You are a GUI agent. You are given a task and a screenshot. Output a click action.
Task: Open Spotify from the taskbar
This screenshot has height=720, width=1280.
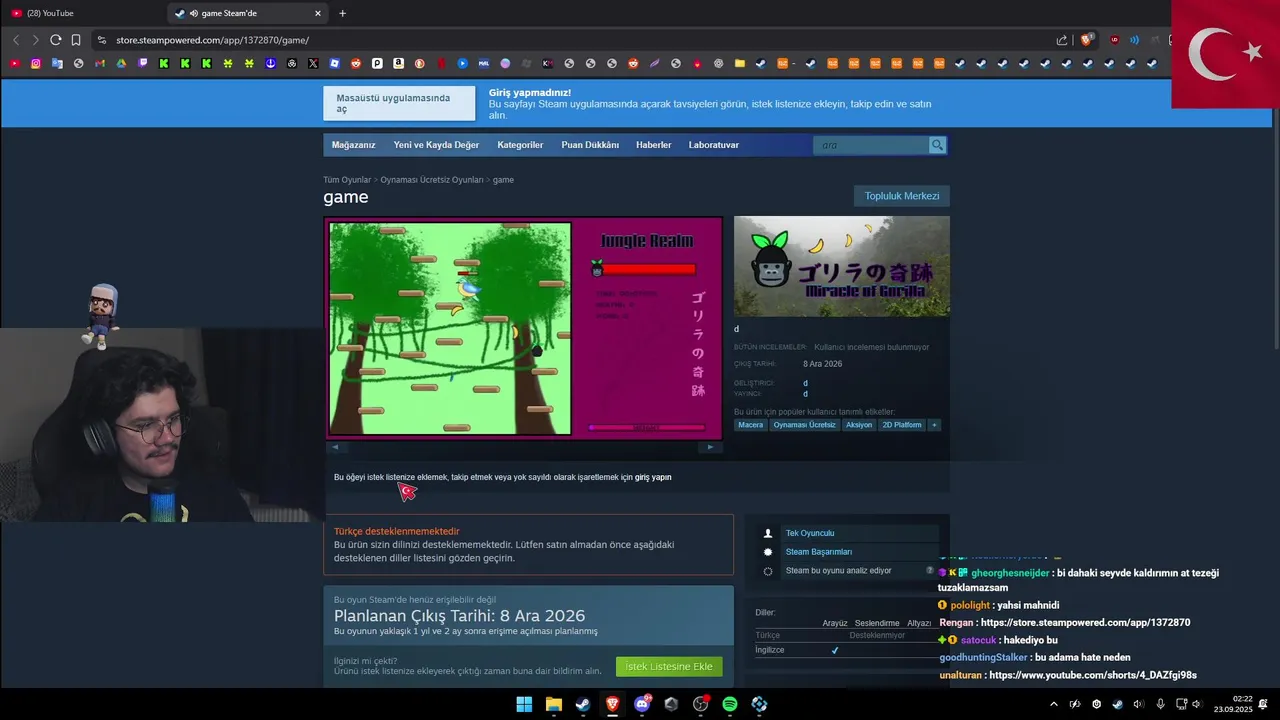pos(730,704)
